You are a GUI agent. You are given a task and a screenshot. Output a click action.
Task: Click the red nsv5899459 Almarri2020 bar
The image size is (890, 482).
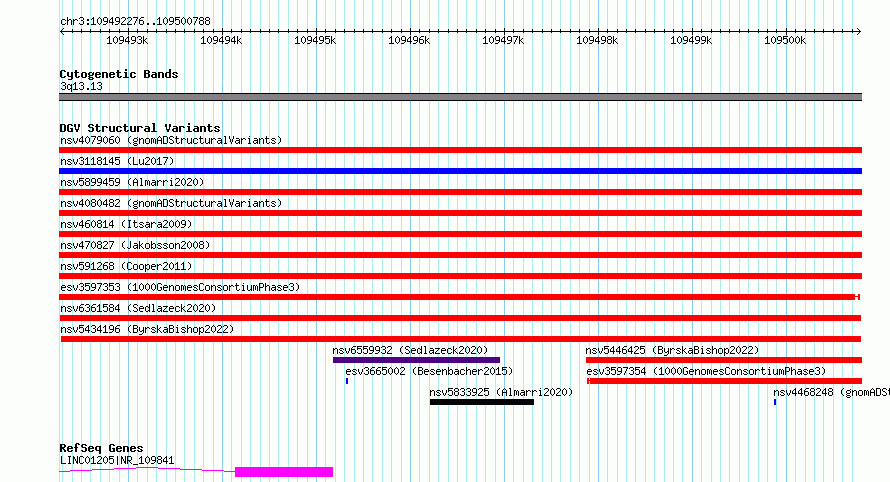[x=460, y=192]
